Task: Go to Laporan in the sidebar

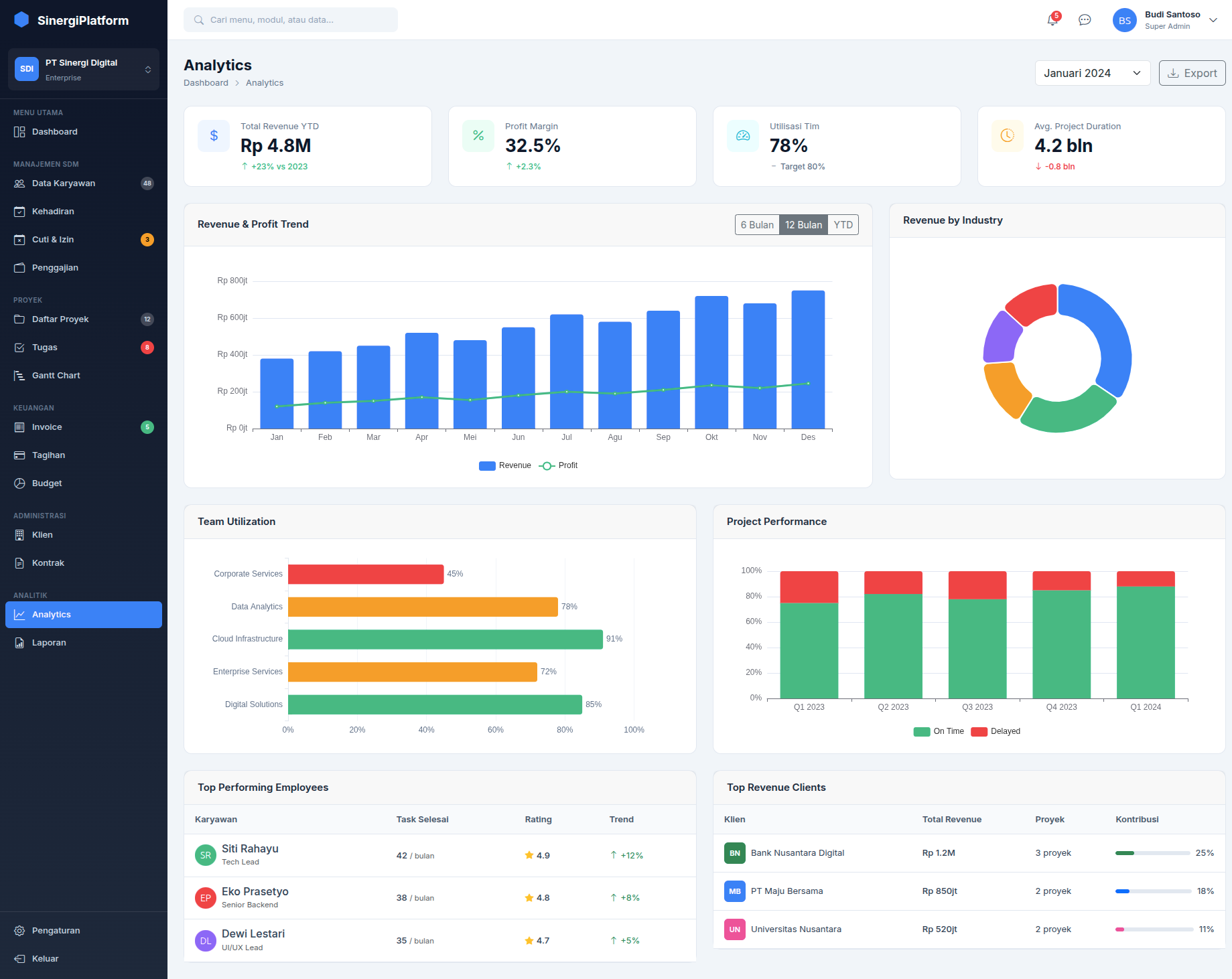Action: (x=49, y=643)
